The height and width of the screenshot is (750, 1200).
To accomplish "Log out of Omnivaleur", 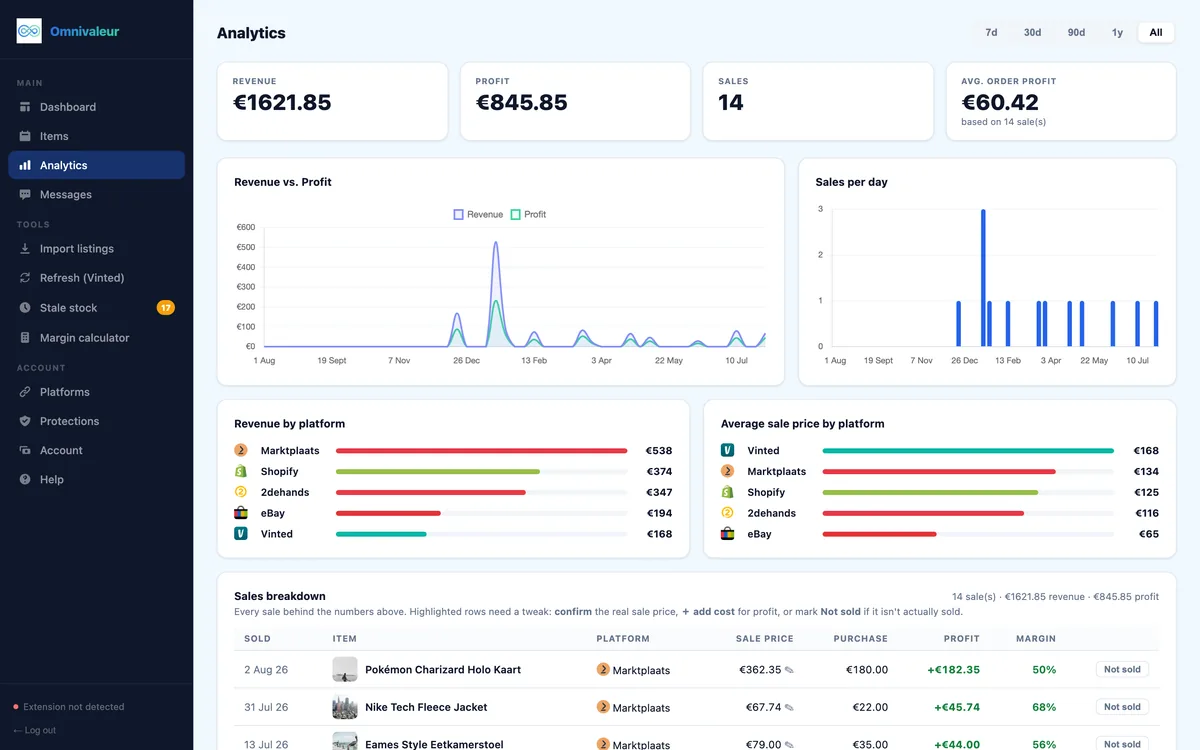I will [35, 730].
